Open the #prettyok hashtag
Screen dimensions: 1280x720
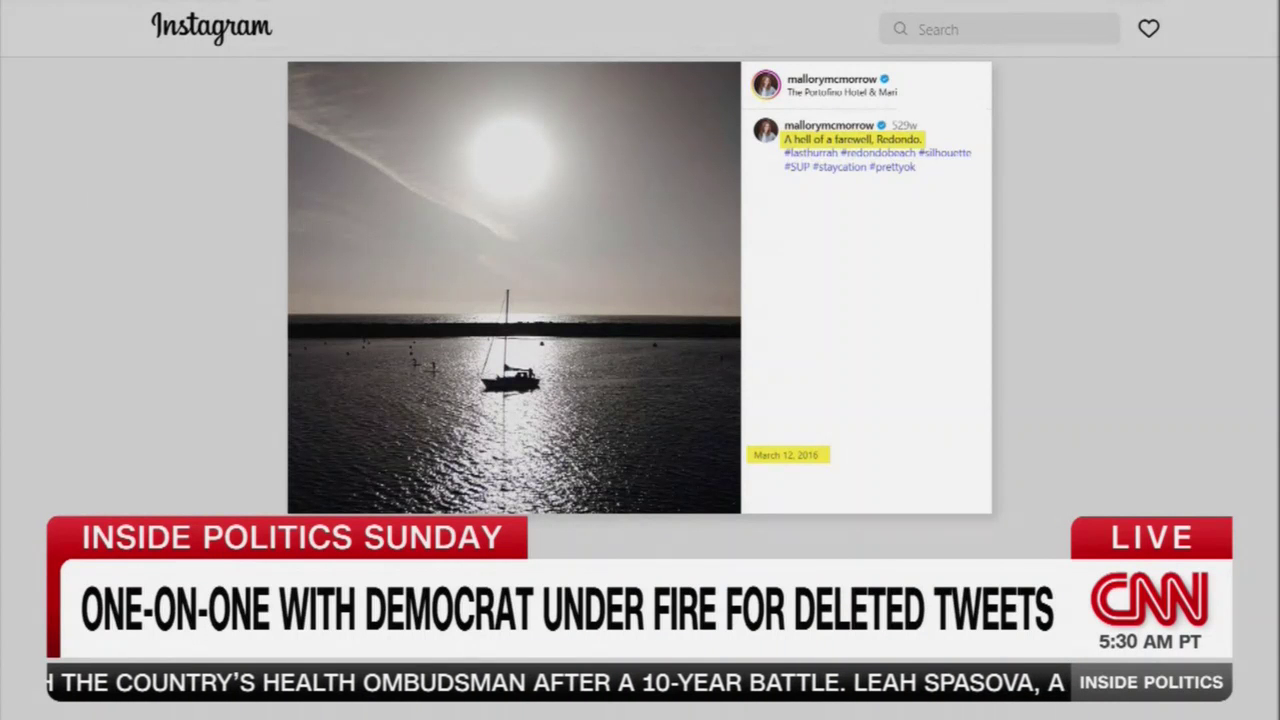(x=892, y=167)
